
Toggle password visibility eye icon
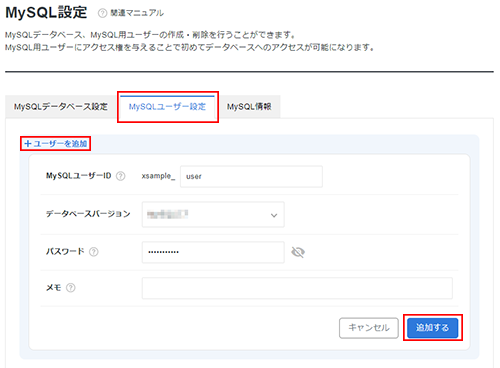(x=298, y=252)
